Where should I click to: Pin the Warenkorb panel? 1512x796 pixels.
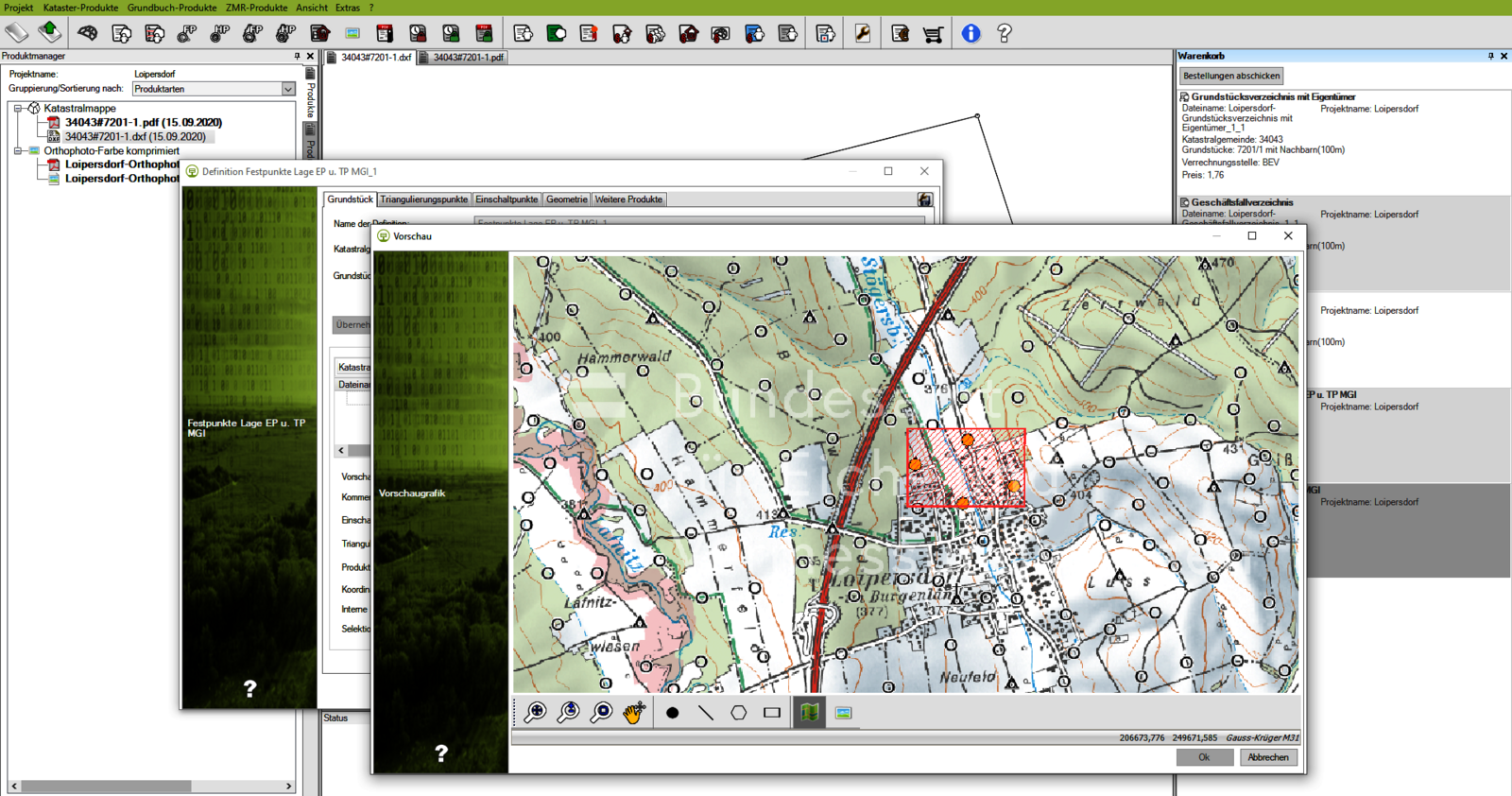[x=1490, y=57]
